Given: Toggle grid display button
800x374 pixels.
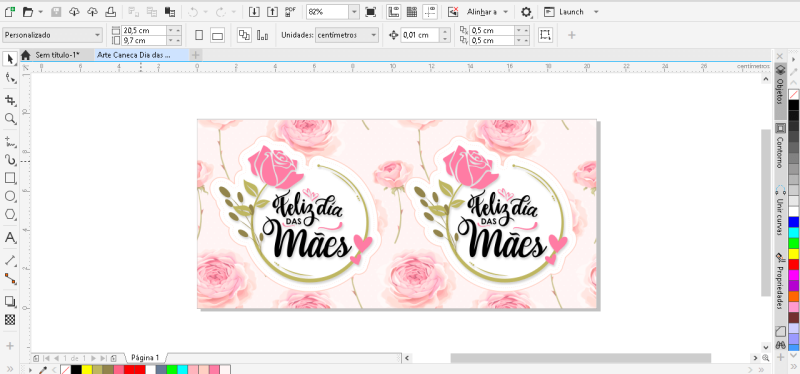Looking at the screenshot, I should 412,11.
